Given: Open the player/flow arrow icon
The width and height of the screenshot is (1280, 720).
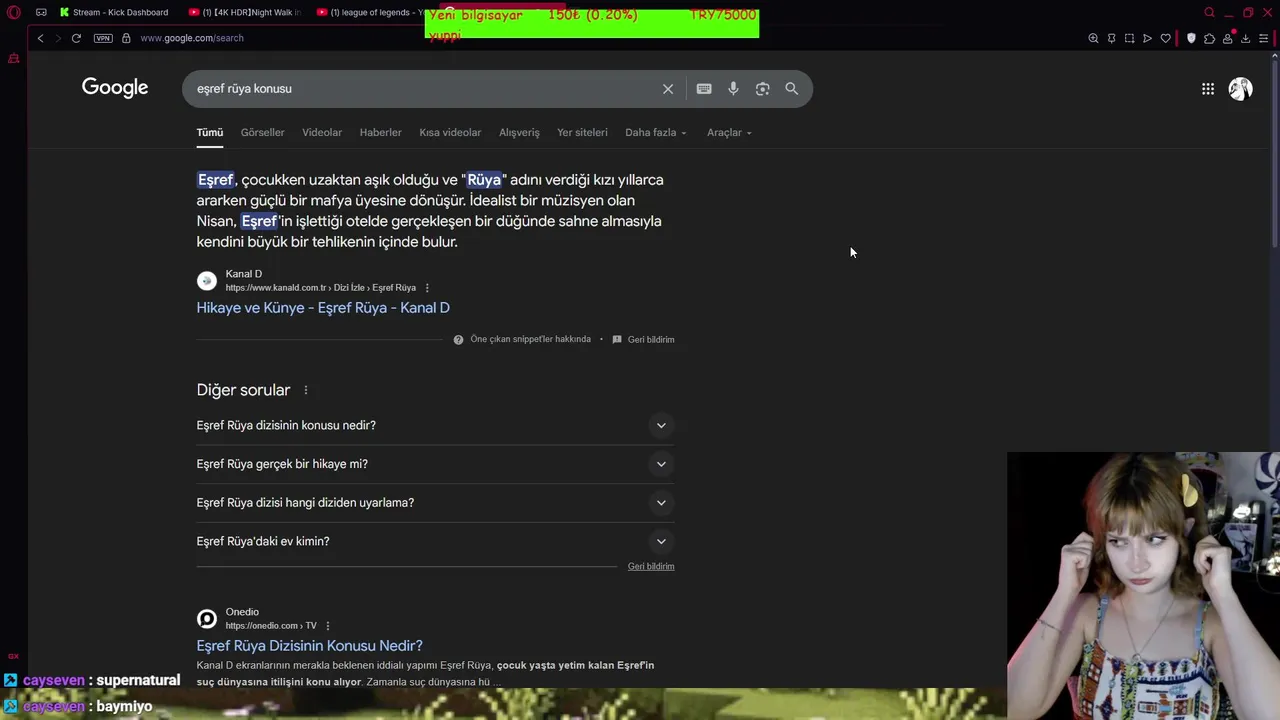Looking at the screenshot, I should [x=1147, y=38].
